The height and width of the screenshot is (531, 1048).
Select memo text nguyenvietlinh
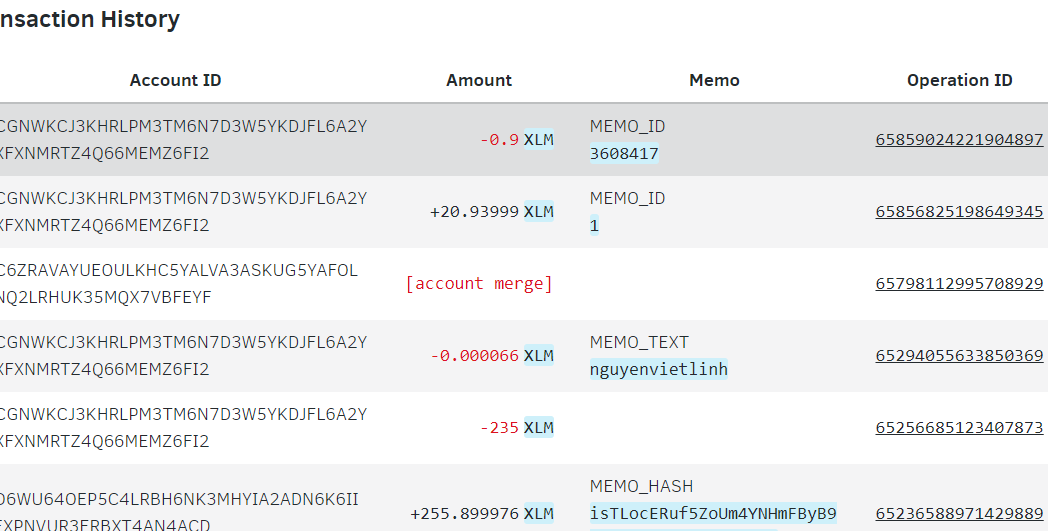coord(658,370)
